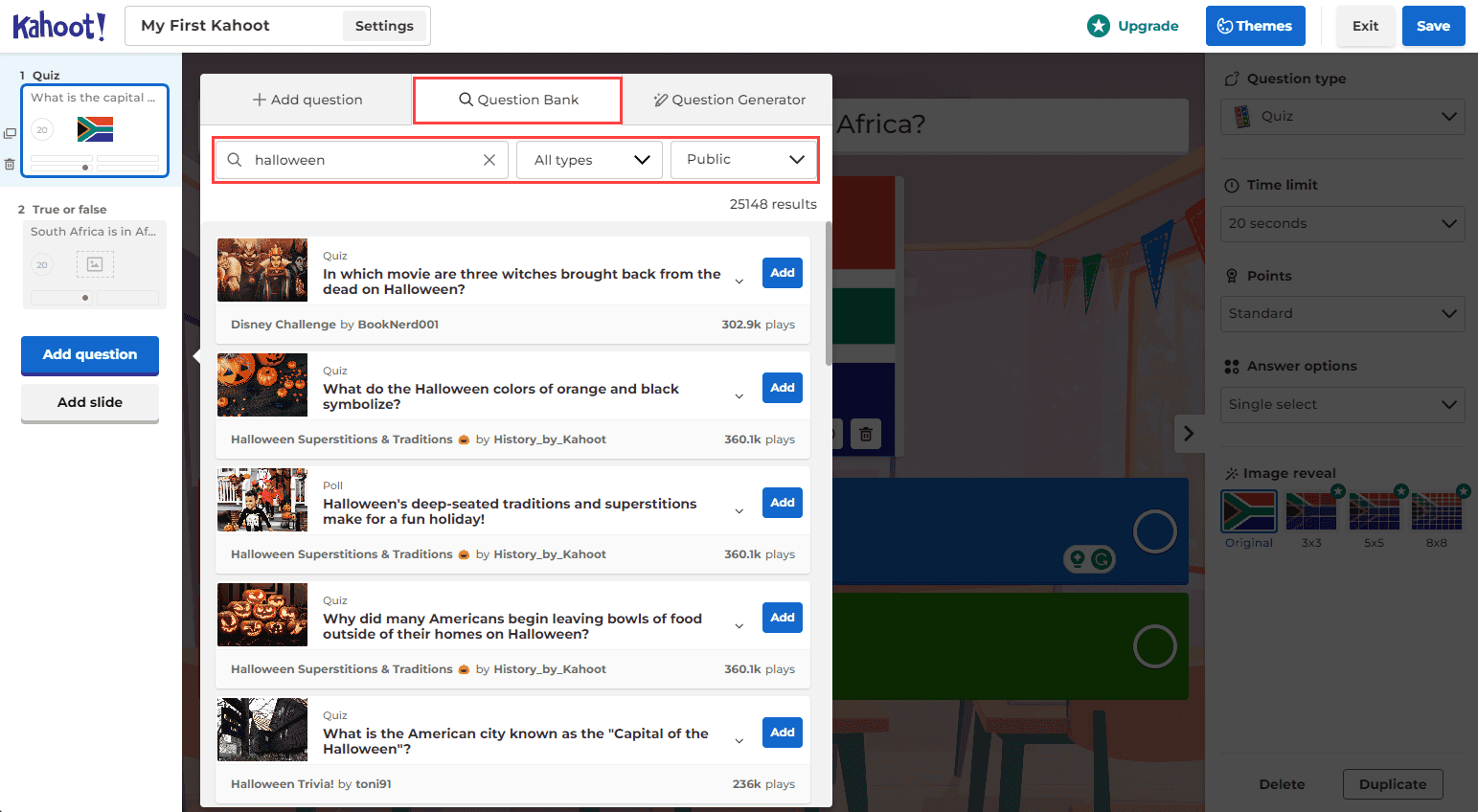Clear the halloween search text
Viewport: 1478px width, 812px height.
489,160
